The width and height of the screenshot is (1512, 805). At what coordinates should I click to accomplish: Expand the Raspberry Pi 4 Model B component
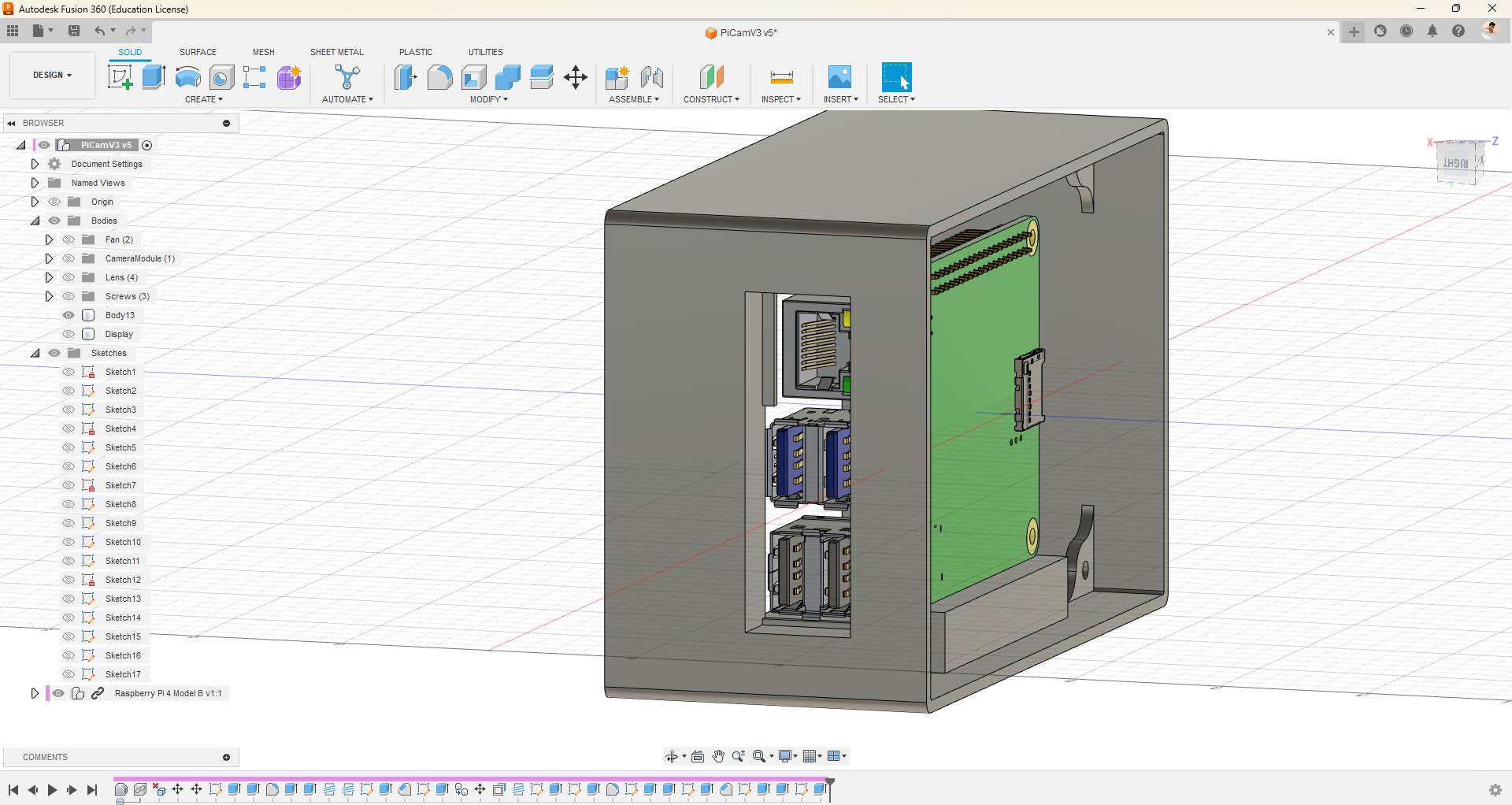[x=35, y=693]
